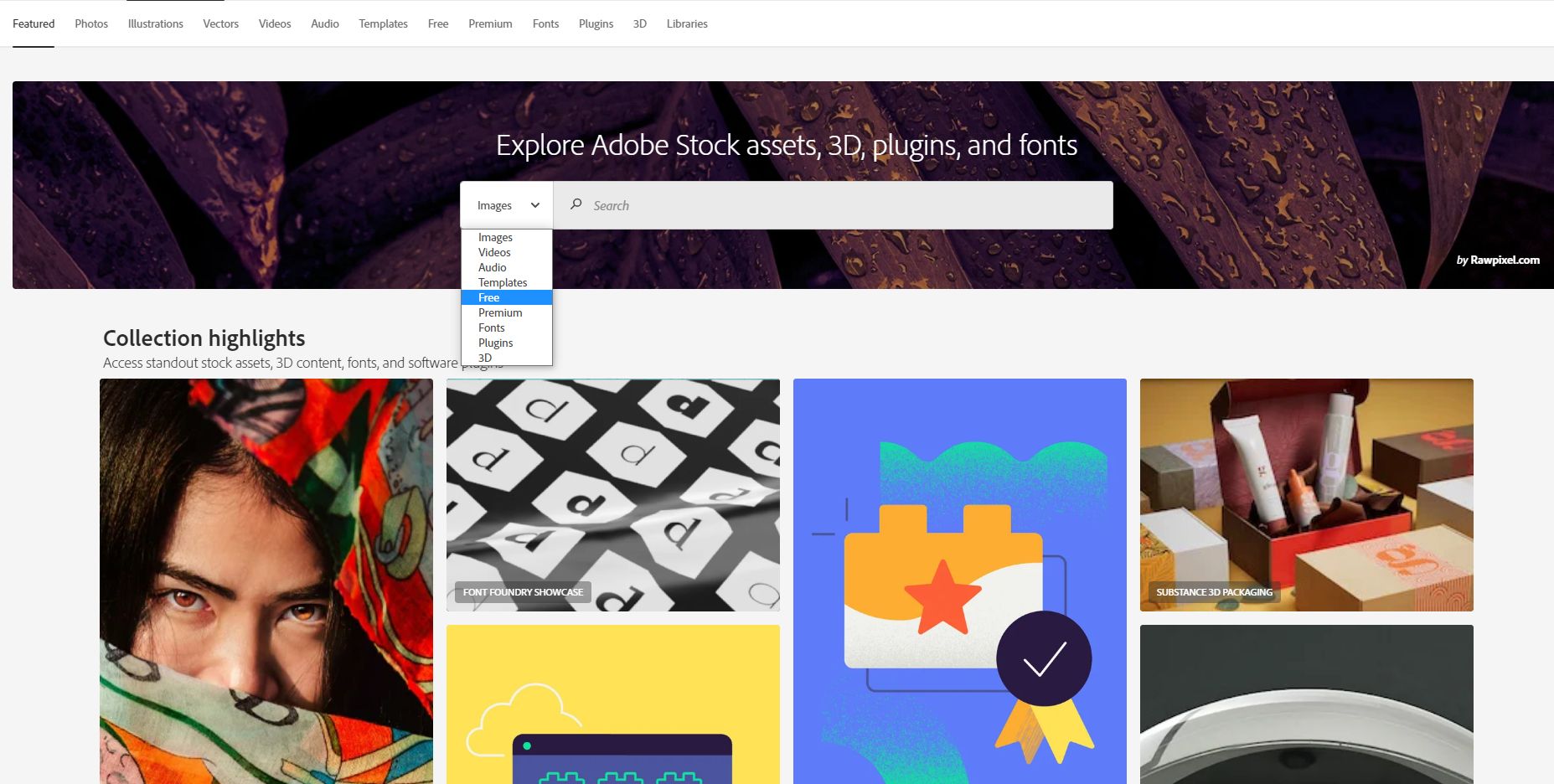Open the Videos tab in navigation
Viewport: 1554px width, 784px height.
[275, 23]
